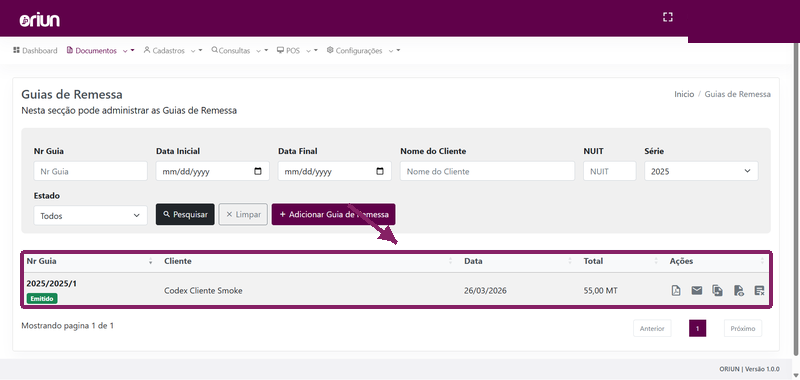Go to Dashboard in the navbar
The width and height of the screenshot is (800, 380).
pyautogui.click(x=35, y=50)
